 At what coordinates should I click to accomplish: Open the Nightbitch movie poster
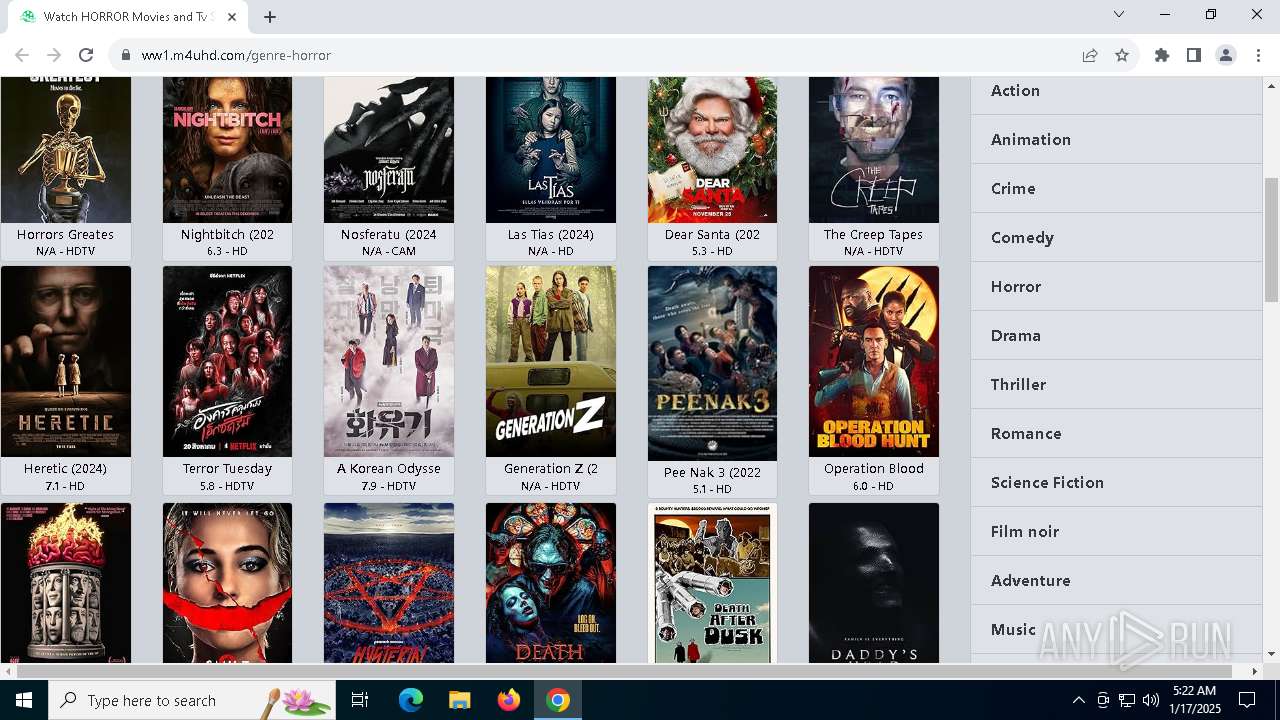(x=227, y=150)
